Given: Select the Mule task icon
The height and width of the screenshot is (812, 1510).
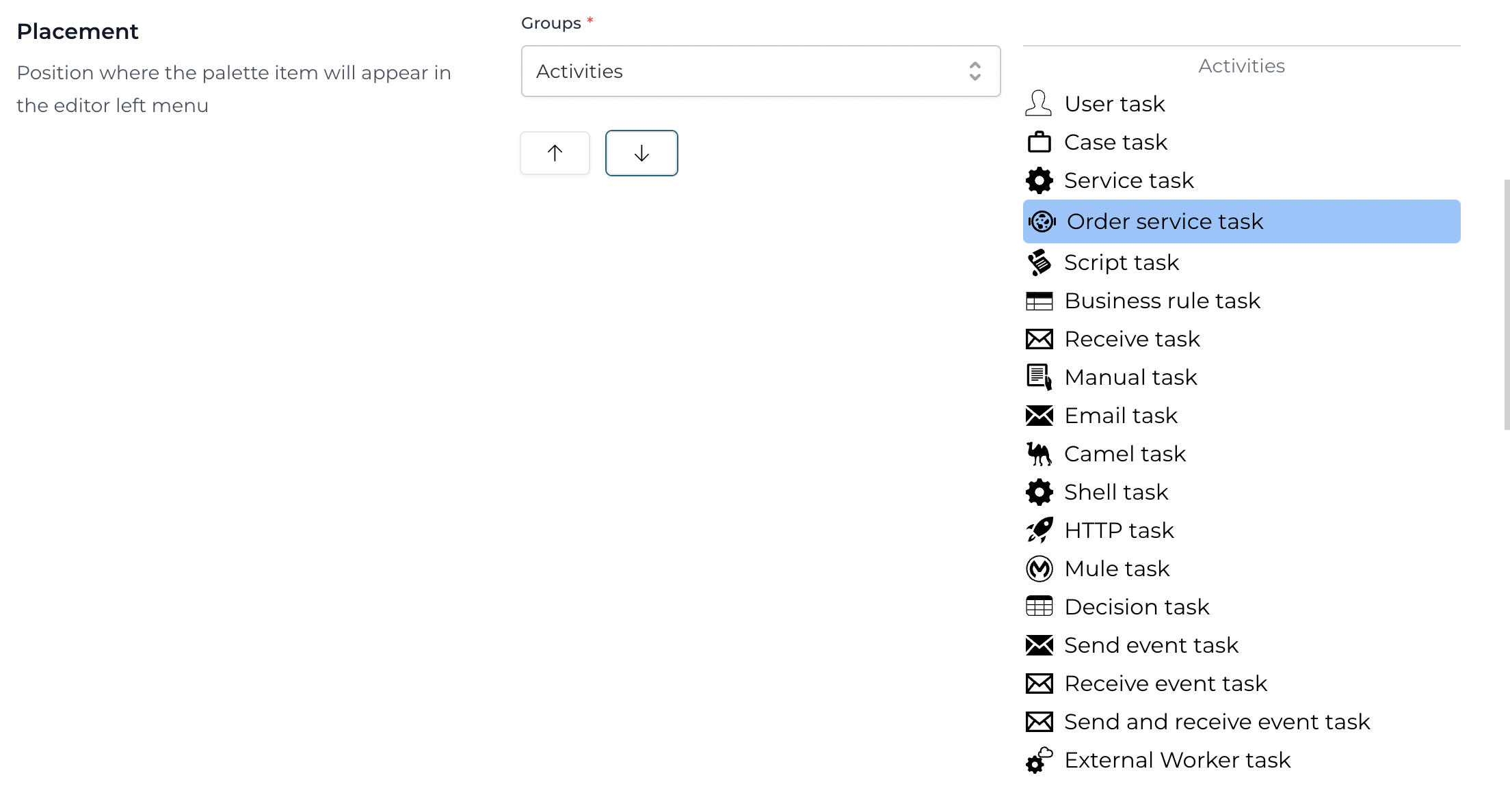Looking at the screenshot, I should click(x=1039, y=568).
